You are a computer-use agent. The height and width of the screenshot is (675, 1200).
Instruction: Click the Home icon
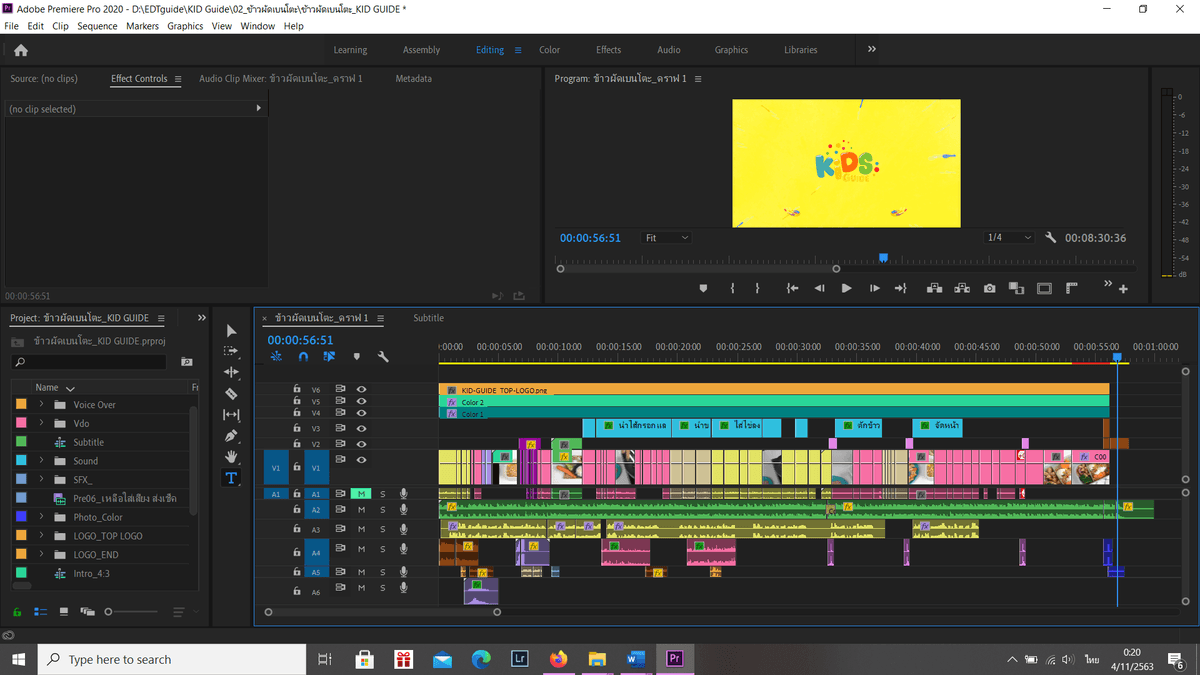21,50
